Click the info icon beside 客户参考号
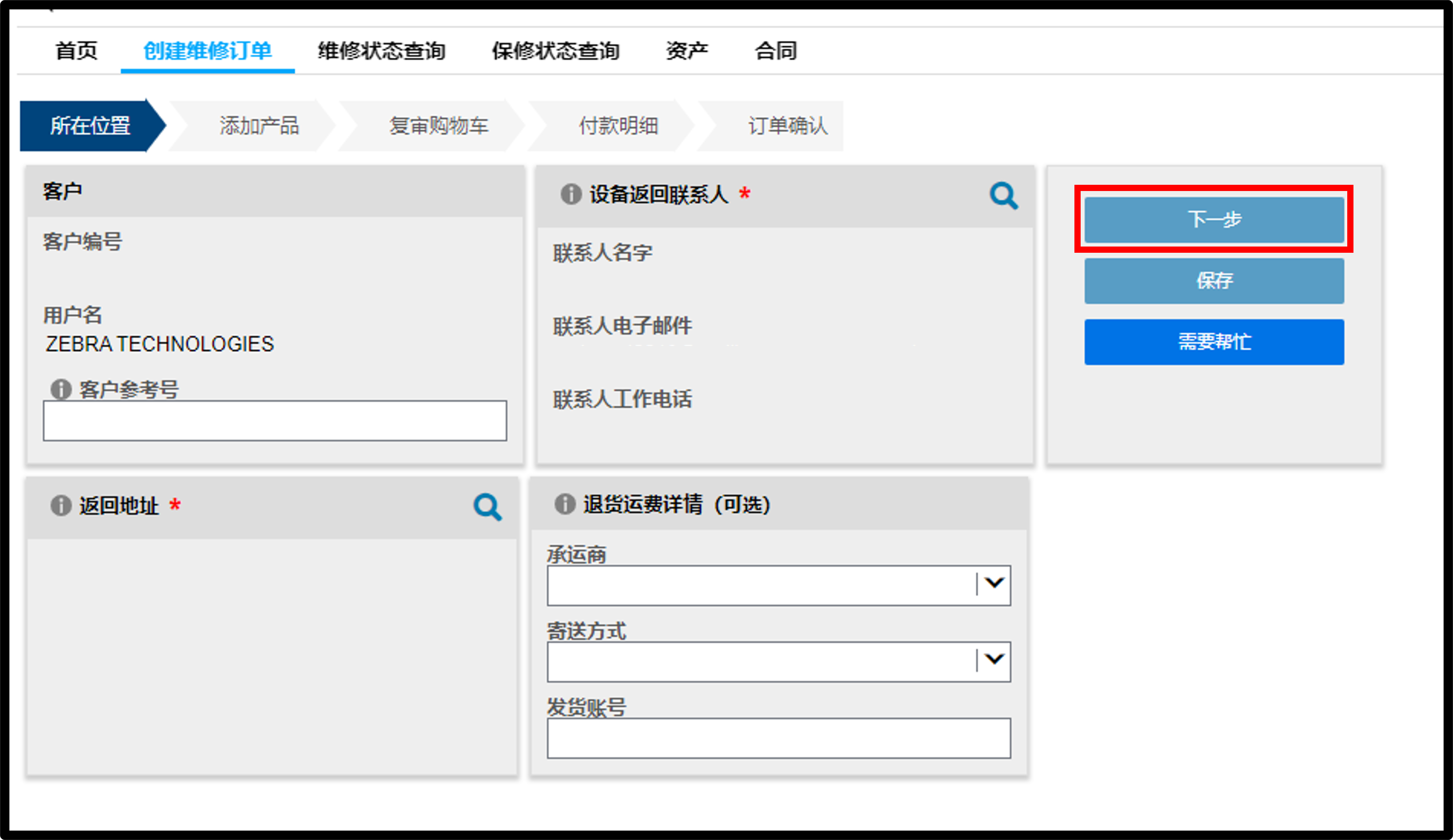Screen dimensions: 1453x840 tap(60, 389)
